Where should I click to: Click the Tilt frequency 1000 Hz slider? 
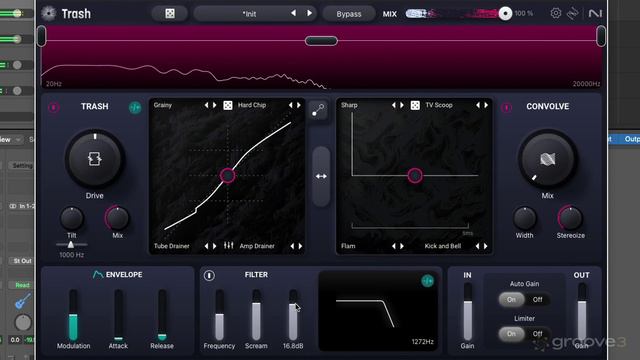(71, 245)
